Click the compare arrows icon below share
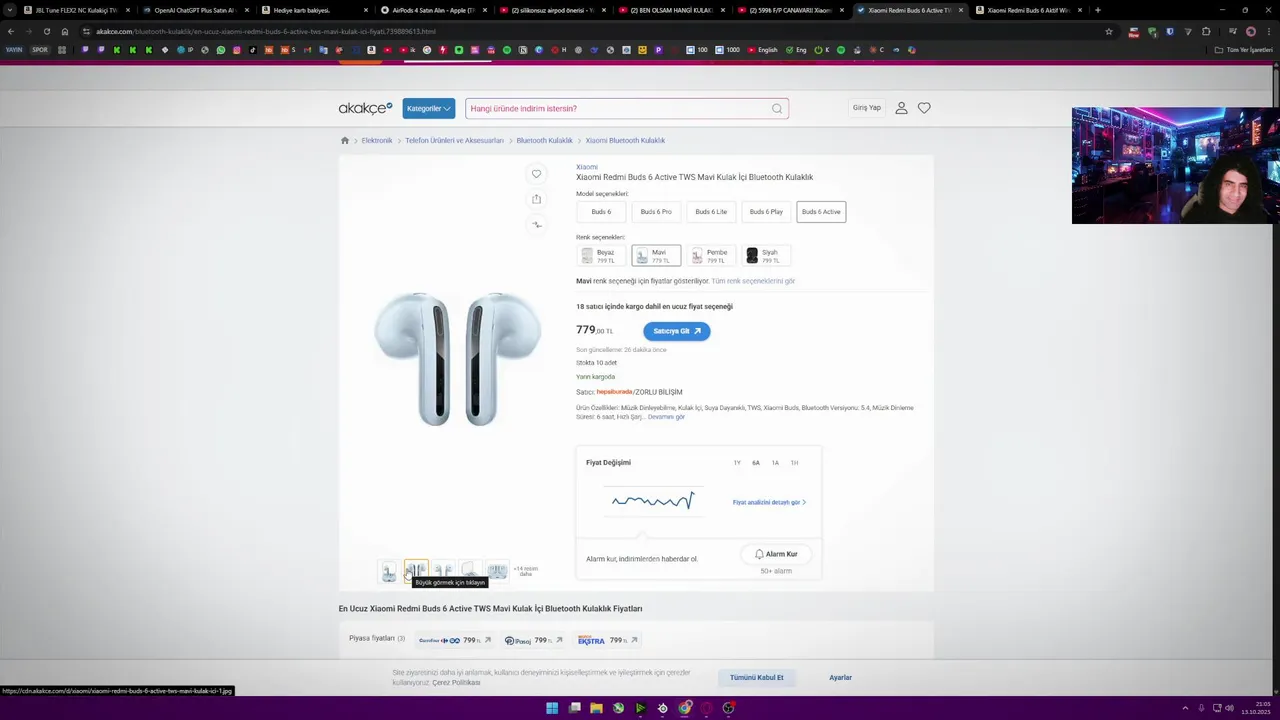This screenshot has height=720, width=1280. click(x=536, y=225)
